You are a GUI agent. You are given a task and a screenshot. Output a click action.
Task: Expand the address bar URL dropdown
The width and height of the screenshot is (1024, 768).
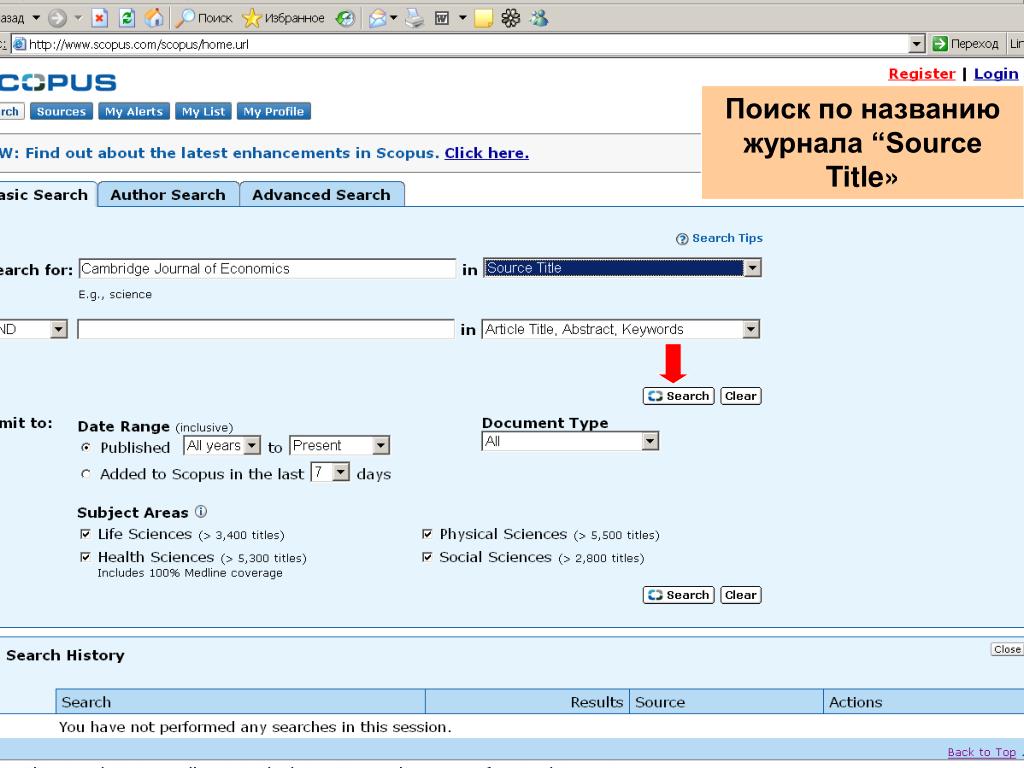(x=917, y=44)
